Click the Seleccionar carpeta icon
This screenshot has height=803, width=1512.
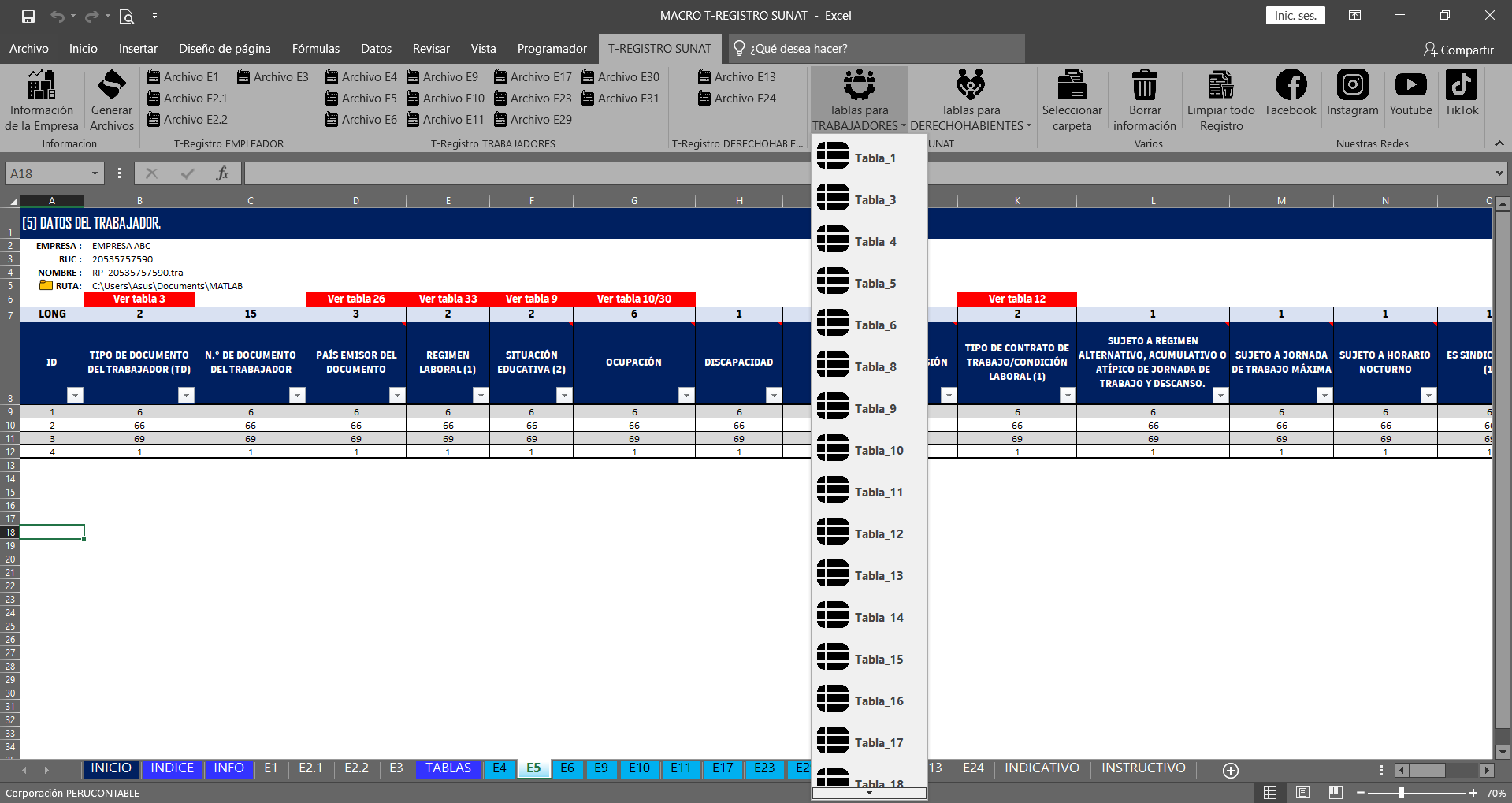click(1072, 85)
